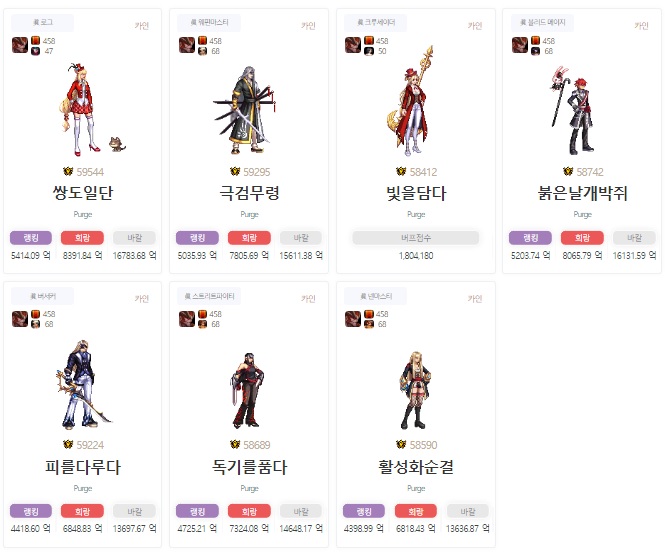The image size is (665, 552).
Task: Click the 버프점수 bar on 빛을담다 card
Action: point(416,238)
